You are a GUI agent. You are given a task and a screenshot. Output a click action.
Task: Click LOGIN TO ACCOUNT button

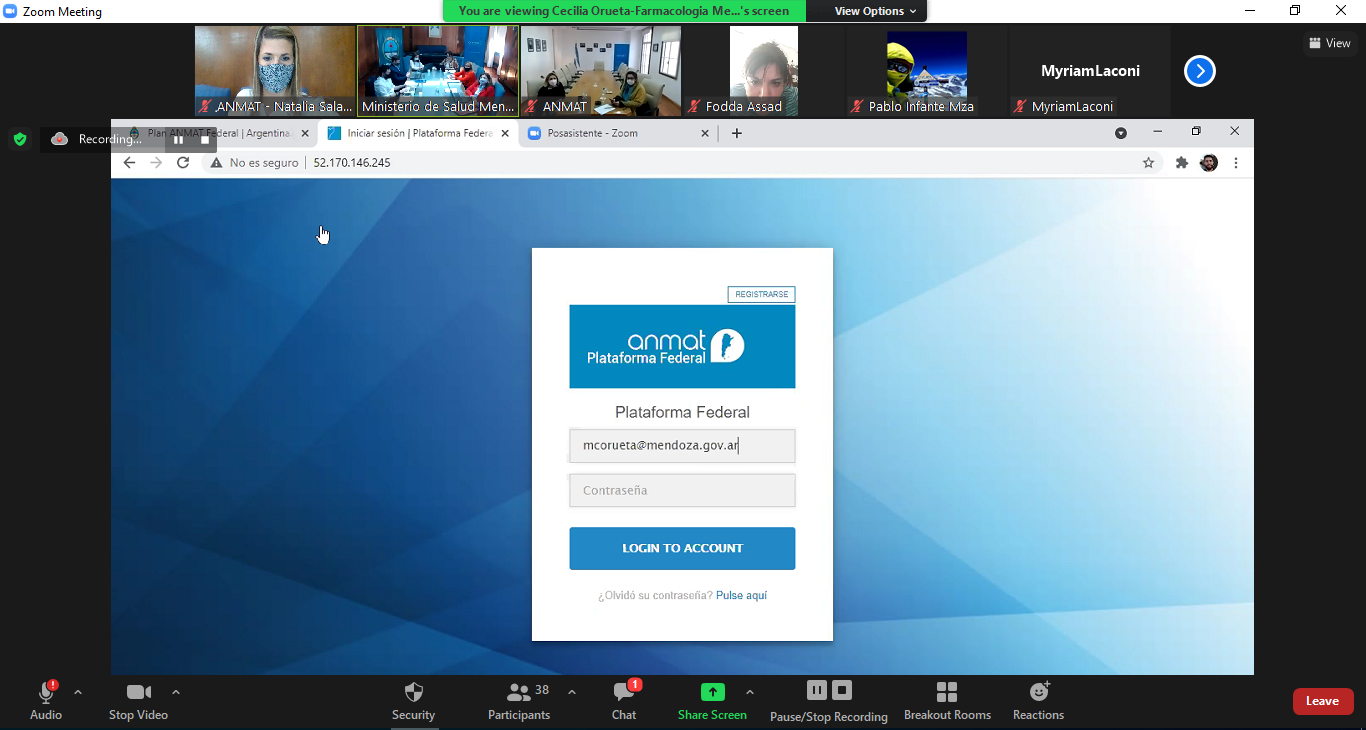click(682, 548)
